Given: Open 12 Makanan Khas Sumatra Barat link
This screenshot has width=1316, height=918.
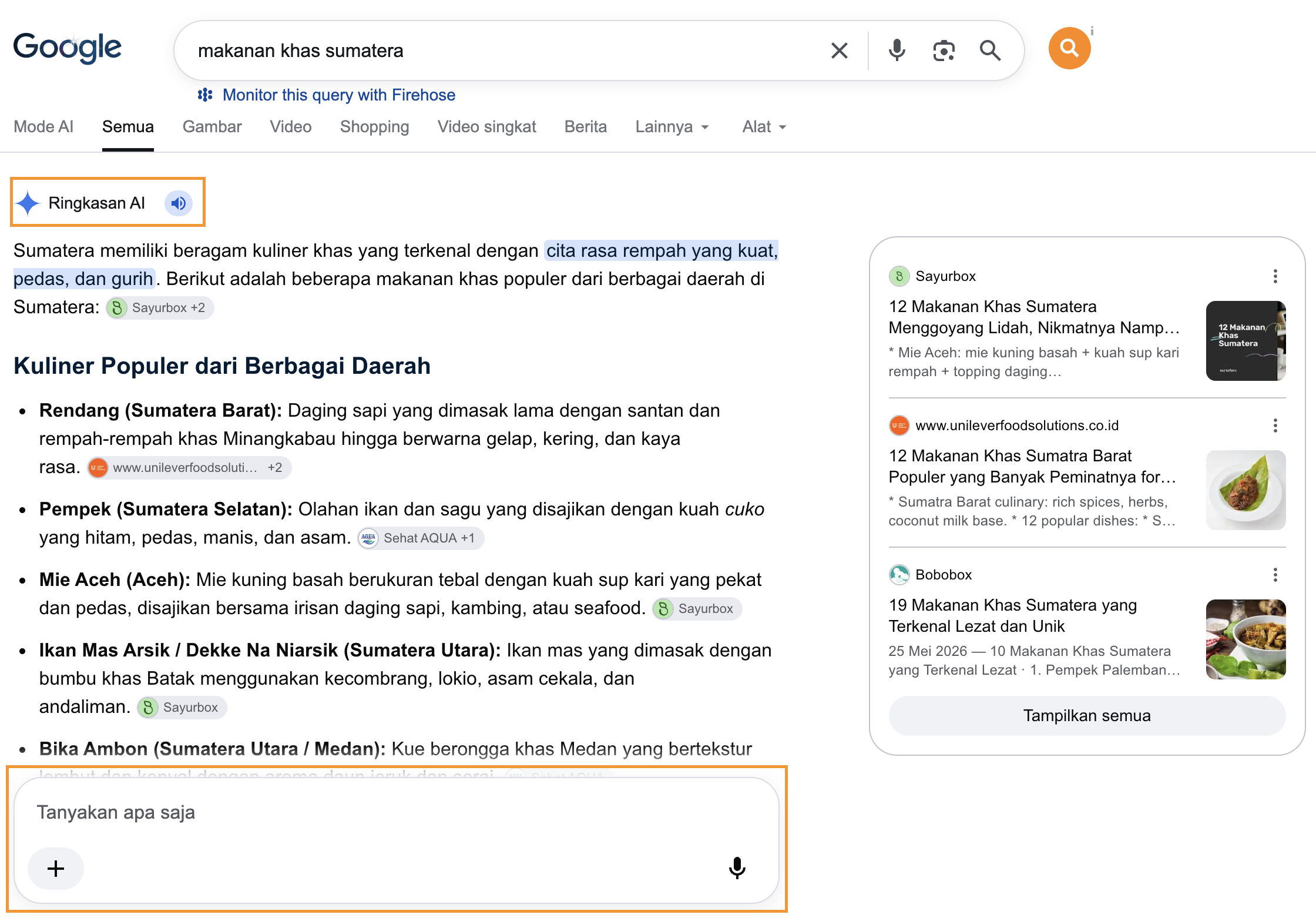Looking at the screenshot, I should (x=1033, y=467).
